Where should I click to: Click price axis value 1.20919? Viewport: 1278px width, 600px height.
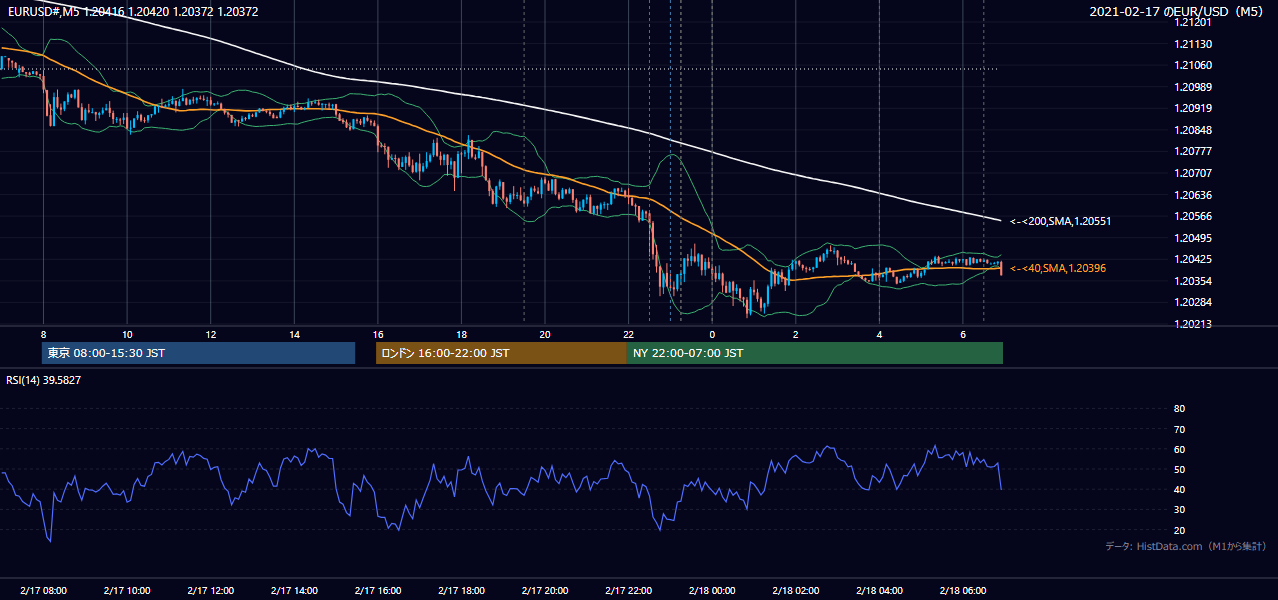(x=1193, y=108)
